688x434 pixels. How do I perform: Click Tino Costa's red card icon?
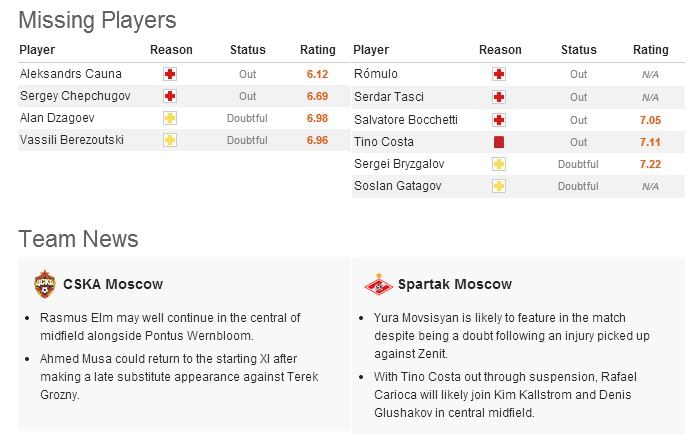coord(499,142)
